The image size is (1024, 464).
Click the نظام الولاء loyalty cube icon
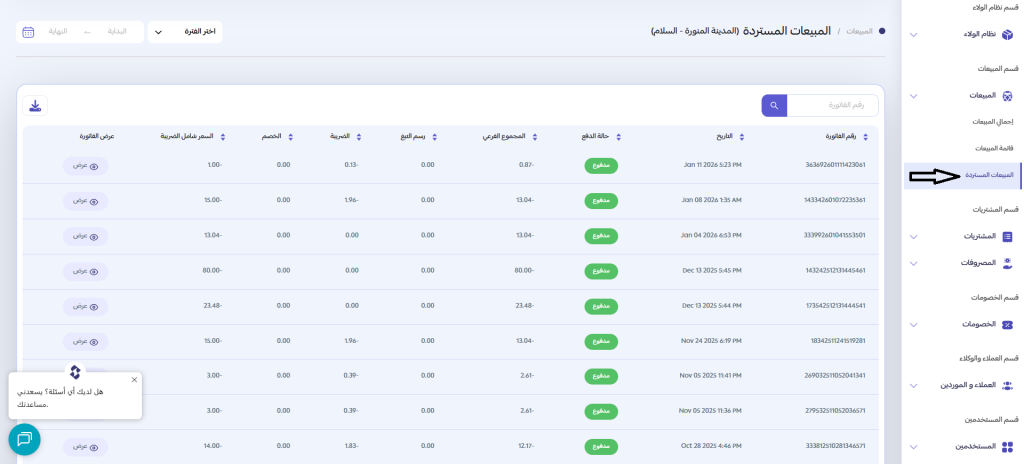[1007, 35]
